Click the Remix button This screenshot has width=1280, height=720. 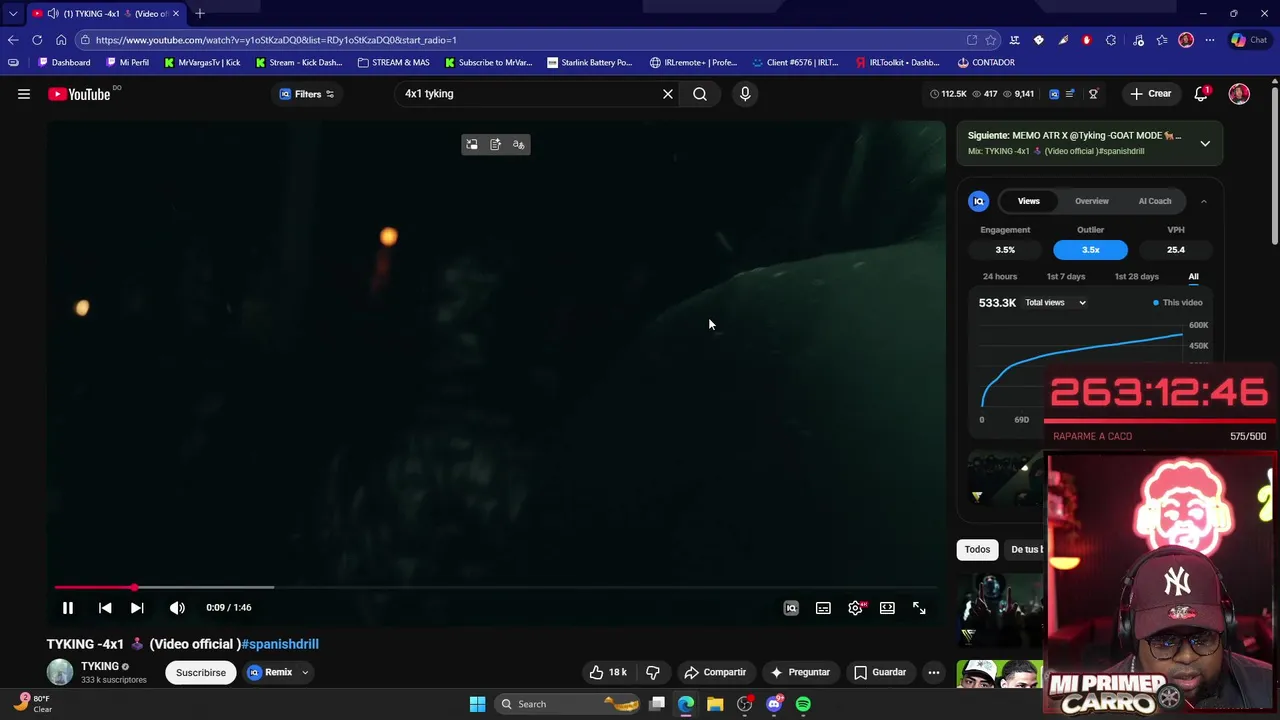[x=270, y=672]
